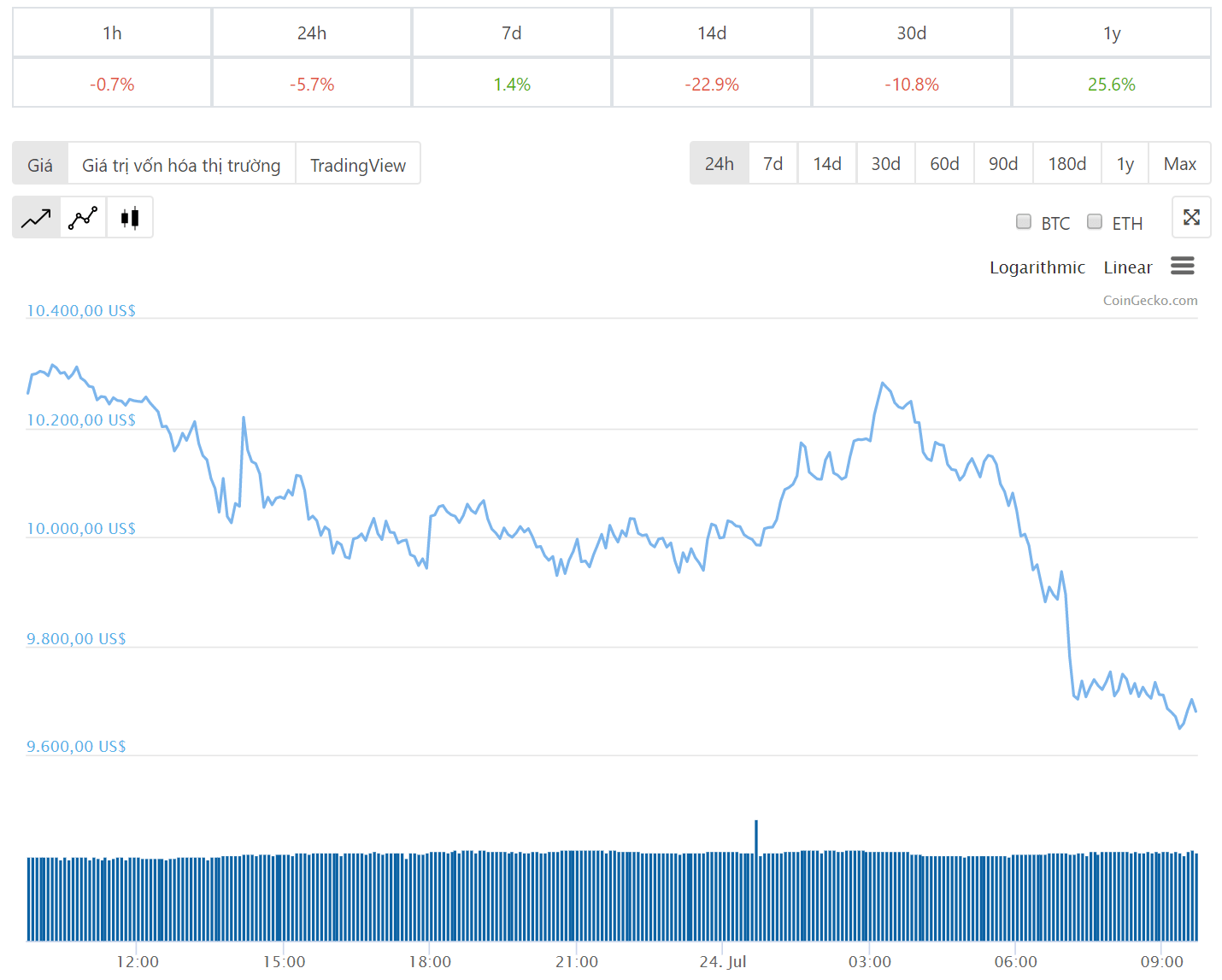Click the 25.6% 1y change value
This screenshot has width=1222, height=980.
coord(1112,84)
